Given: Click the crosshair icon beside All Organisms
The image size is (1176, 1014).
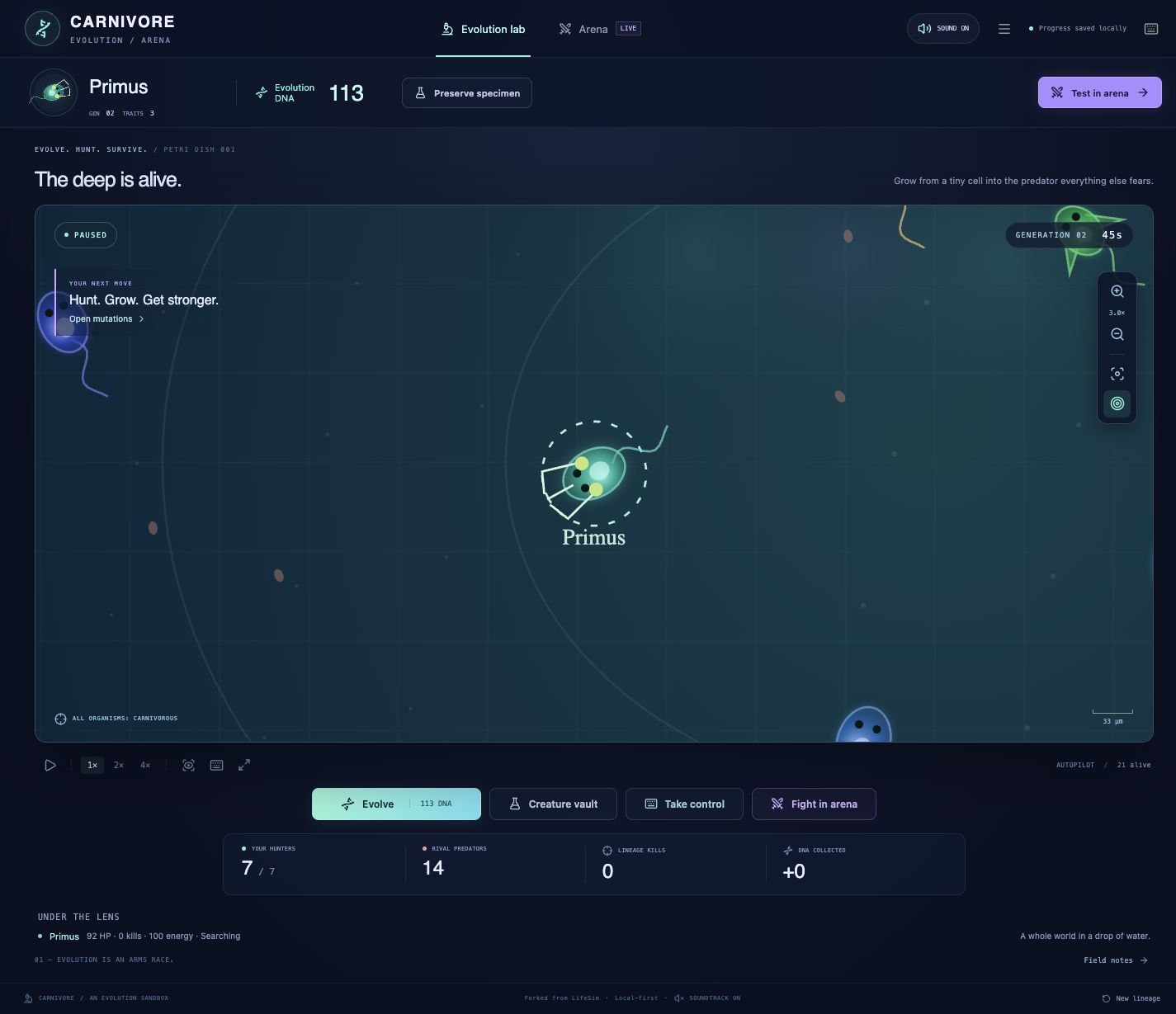Looking at the screenshot, I should click(60, 719).
